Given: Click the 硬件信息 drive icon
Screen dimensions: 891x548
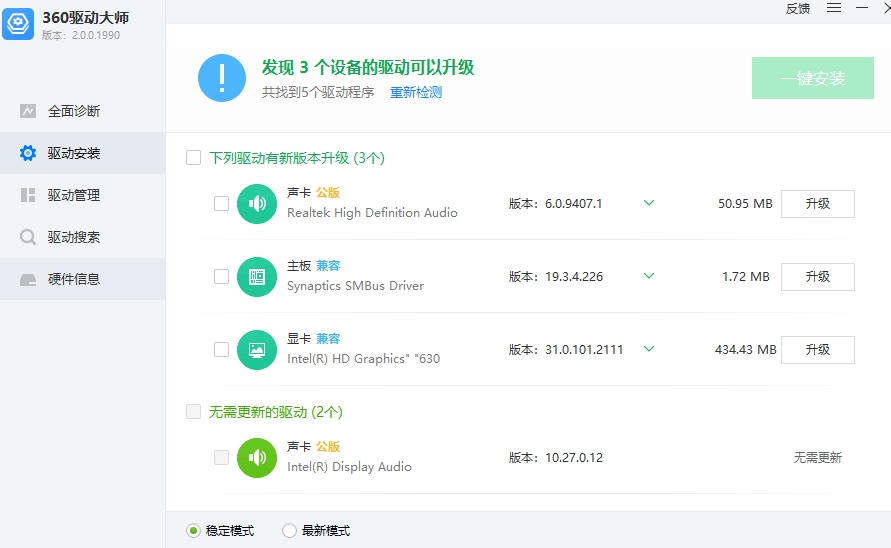Looking at the screenshot, I should pos(28,279).
